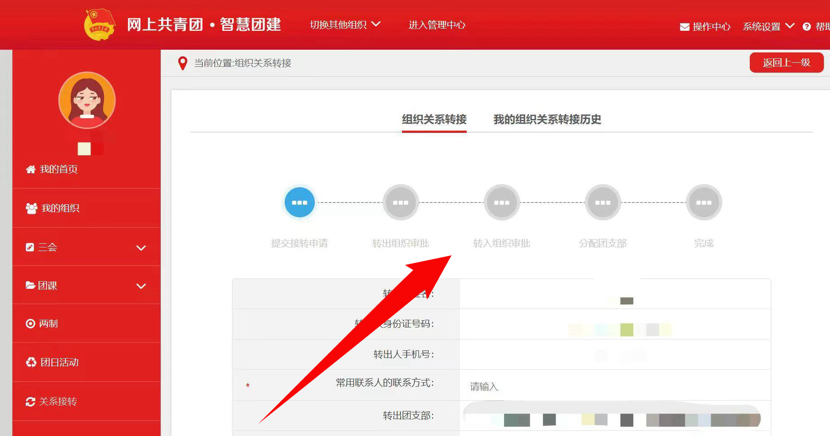
Task: Click the Communist Youth League emblem logo
Action: coord(99,24)
